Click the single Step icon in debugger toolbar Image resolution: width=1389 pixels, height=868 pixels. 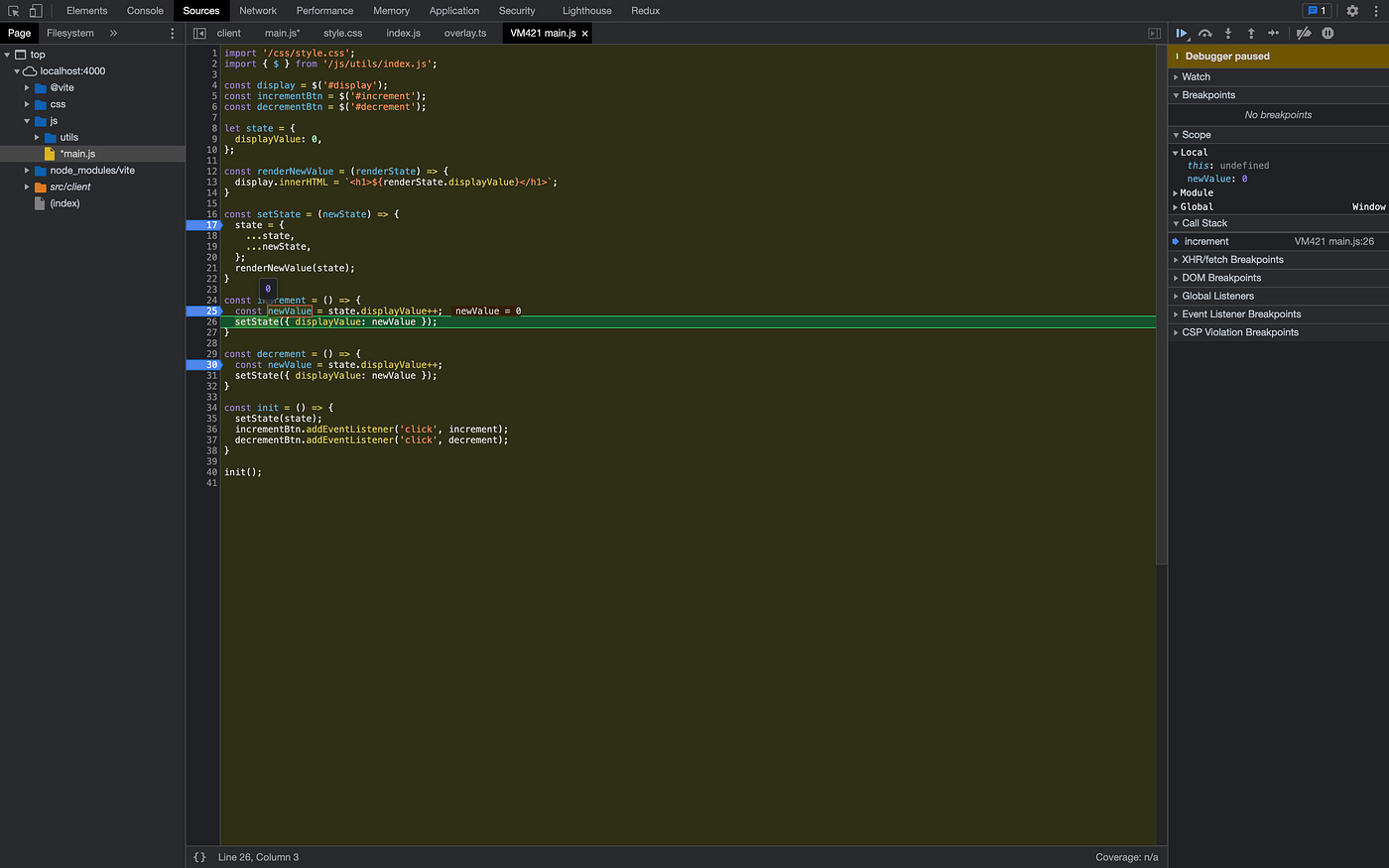1274,33
